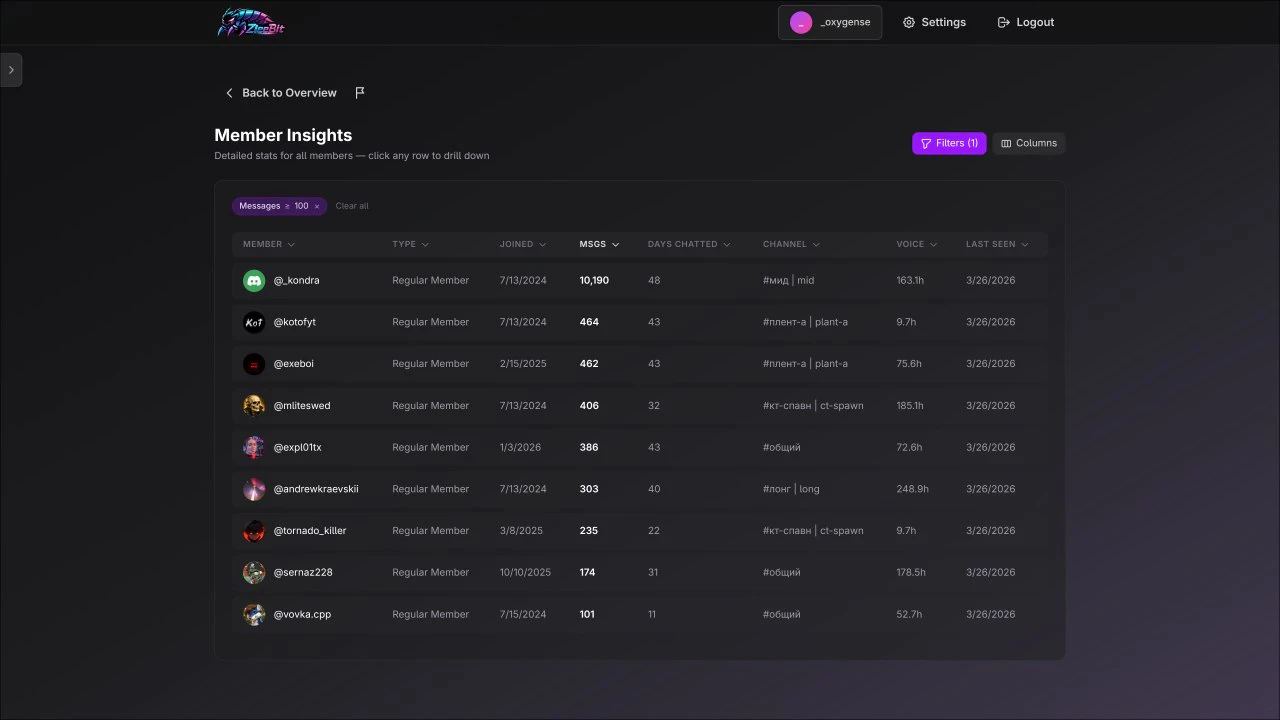Click the #мид | mid channel cell
This screenshot has height=720, width=1280.
pos(789,281)
